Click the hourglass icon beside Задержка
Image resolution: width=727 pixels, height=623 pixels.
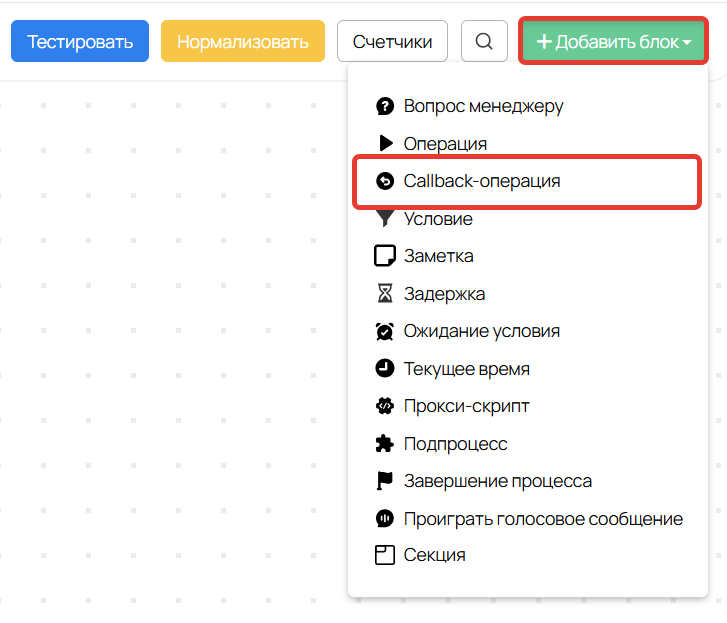click(385, 293)
